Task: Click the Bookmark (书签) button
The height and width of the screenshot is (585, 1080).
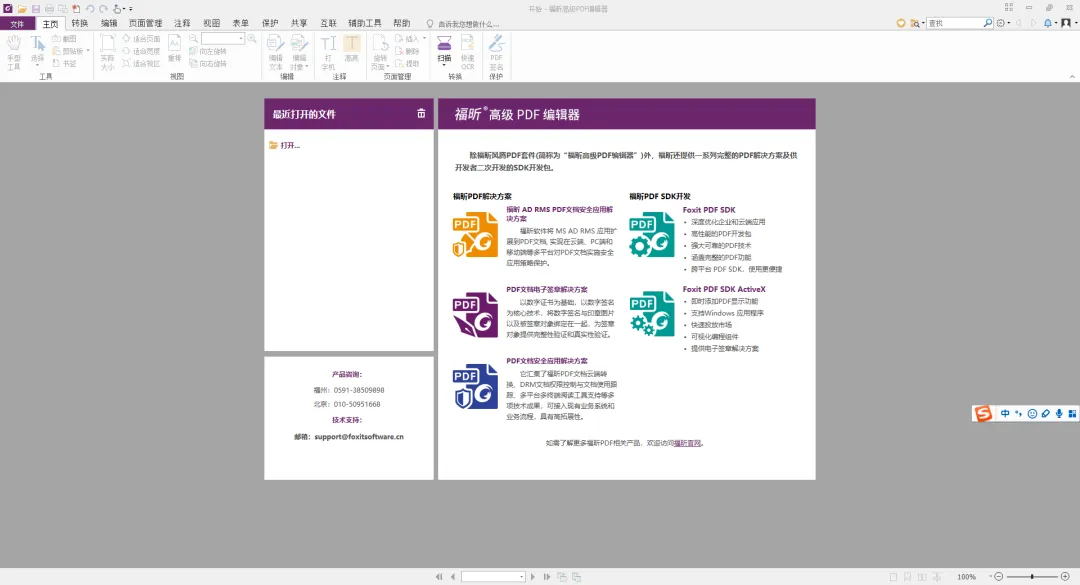Action: point(65,63)
